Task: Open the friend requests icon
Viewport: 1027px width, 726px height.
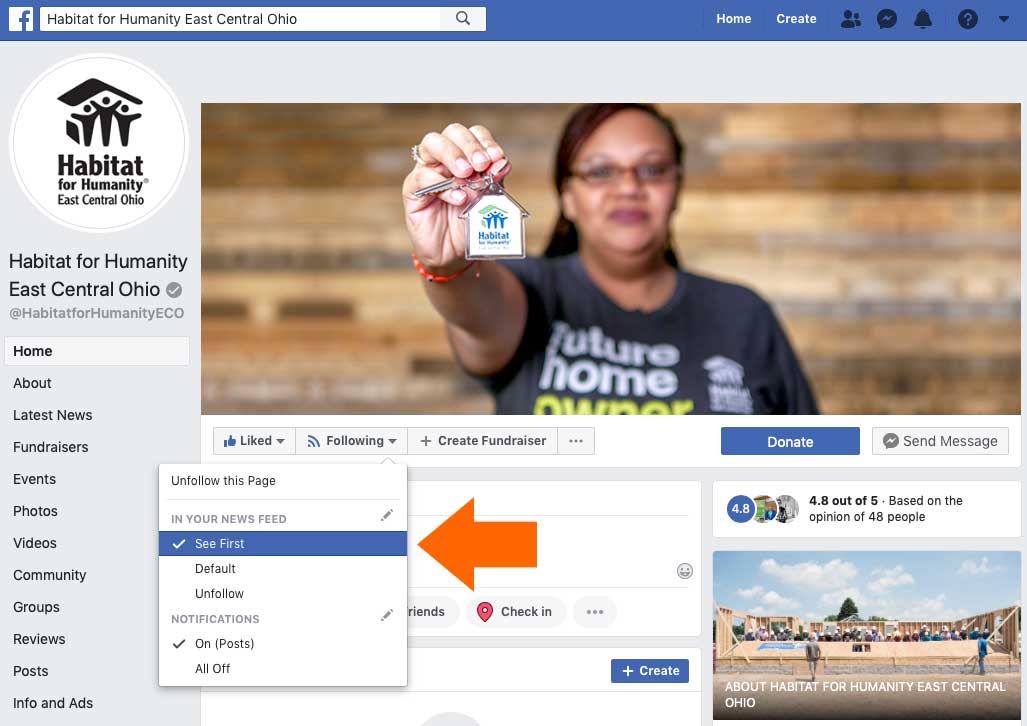Action: click(851, 19)
